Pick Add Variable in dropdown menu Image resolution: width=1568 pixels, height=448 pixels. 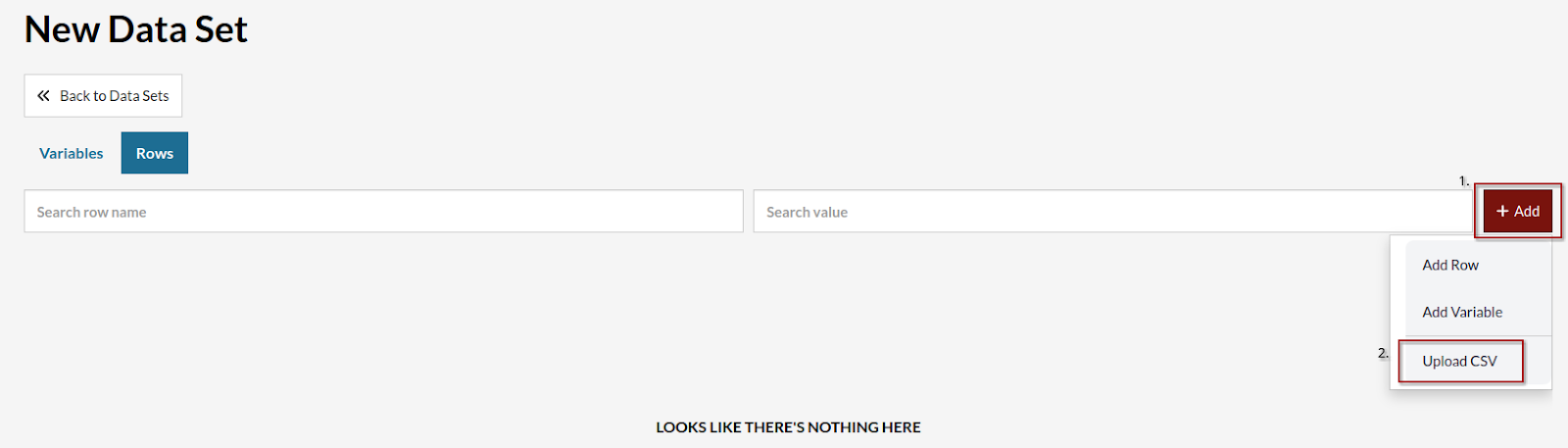(1462, 312)
